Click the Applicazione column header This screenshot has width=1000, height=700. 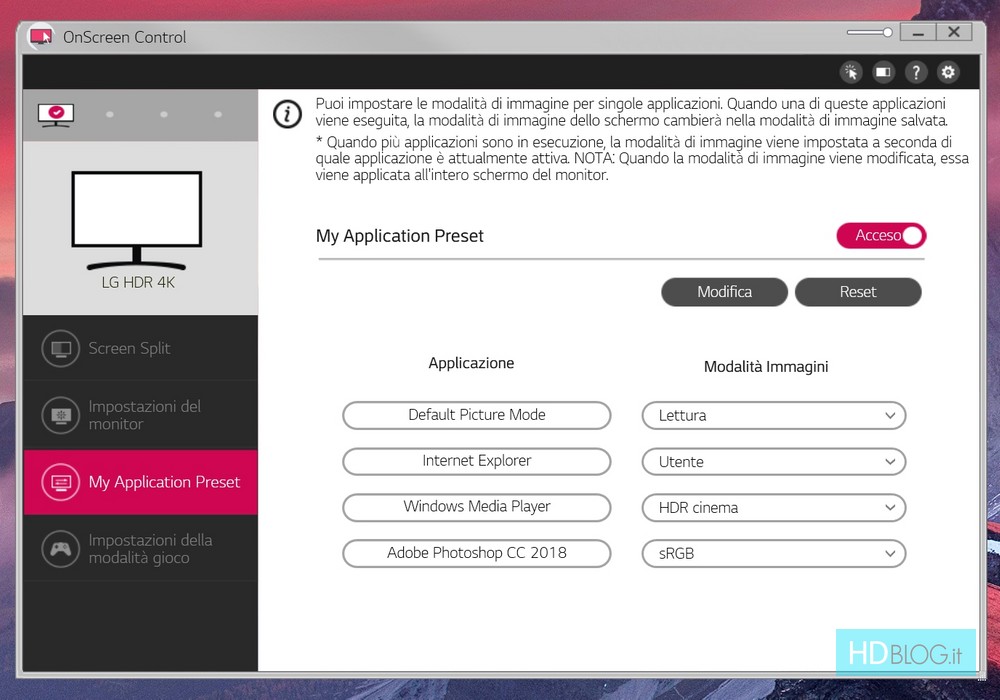pos(471,363)
